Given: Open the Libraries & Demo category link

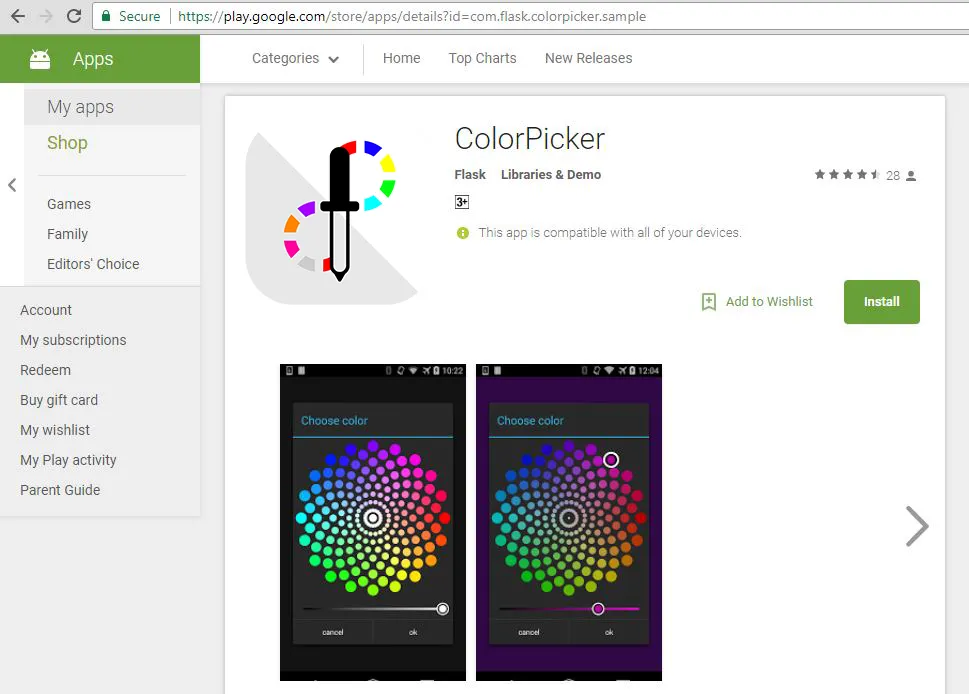Looking at the screenshot, I should click(x=551, y=175).
